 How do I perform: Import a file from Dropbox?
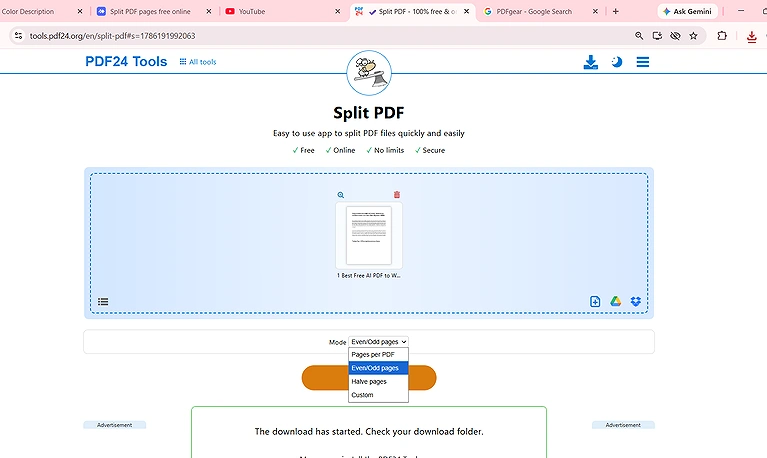pyautogui.click(x=635, y=301)
